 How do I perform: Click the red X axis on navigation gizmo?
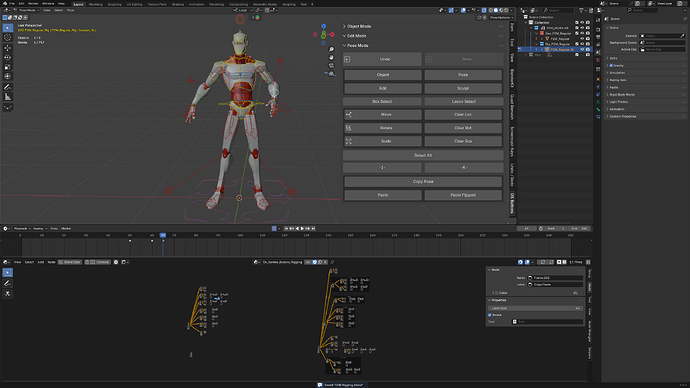[x=332, y=34]
